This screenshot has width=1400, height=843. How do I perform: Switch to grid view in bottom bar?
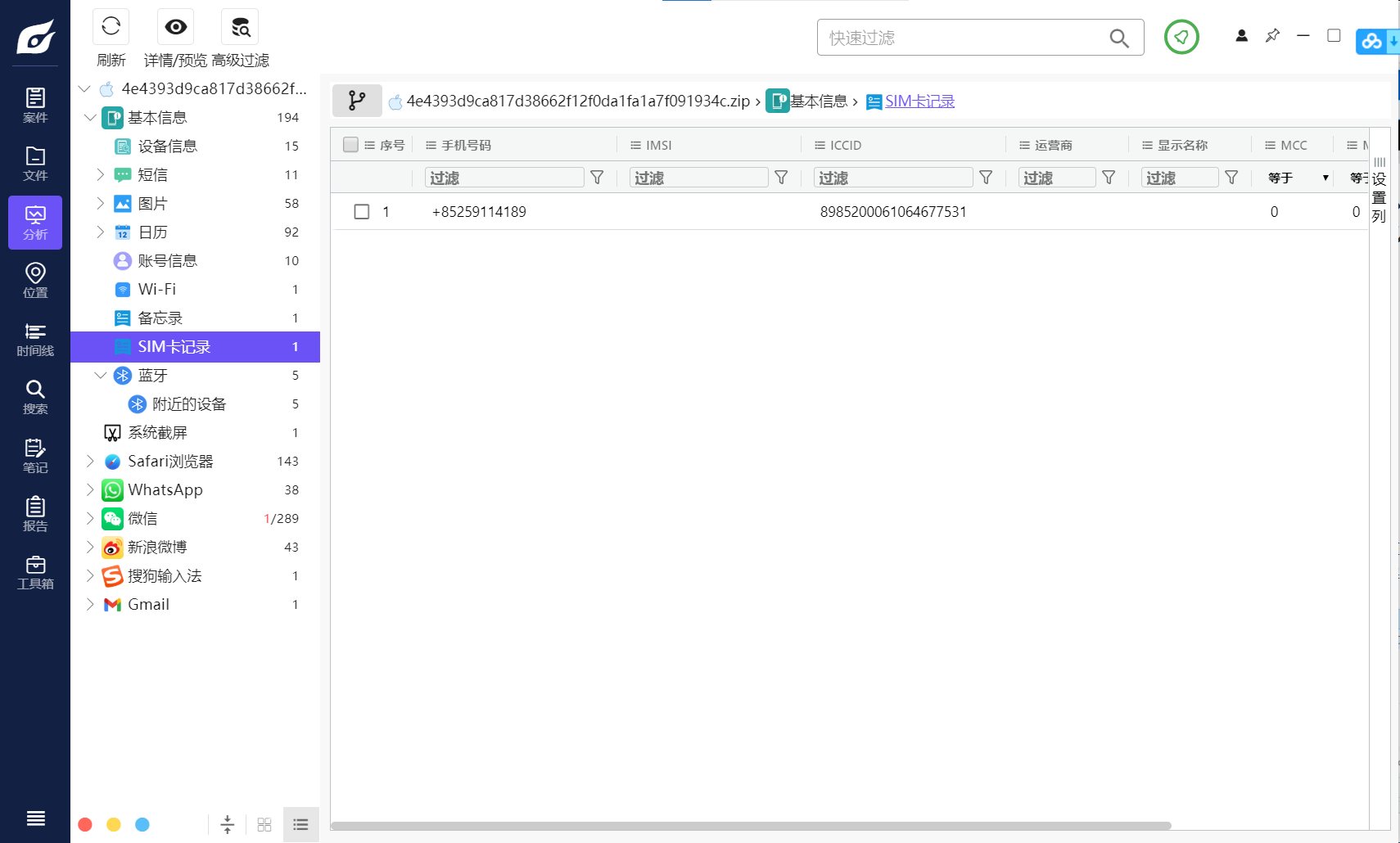264,824
